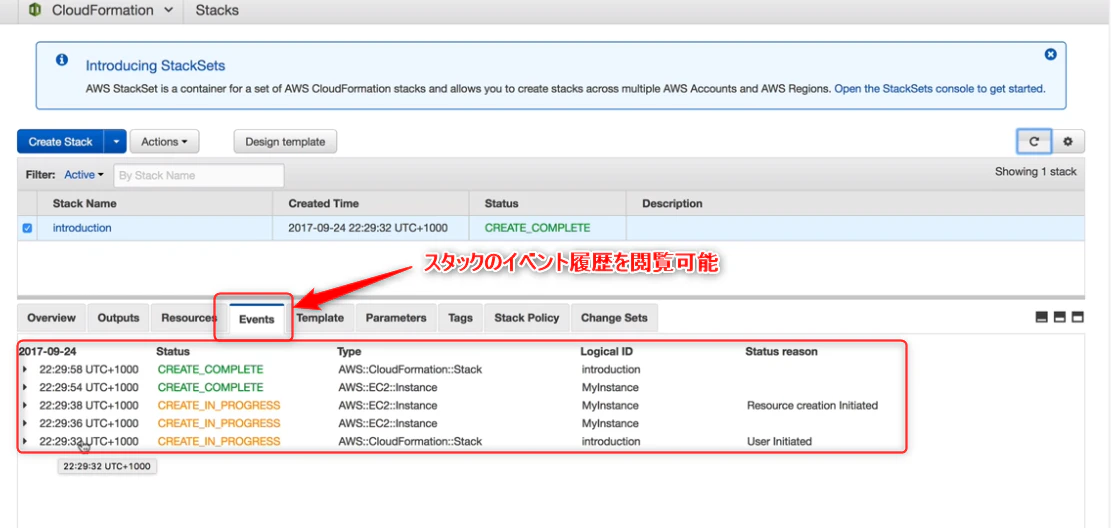1111x528 pixels.
Task: Switch to the Parameters tab
Action: click(396, 318)
